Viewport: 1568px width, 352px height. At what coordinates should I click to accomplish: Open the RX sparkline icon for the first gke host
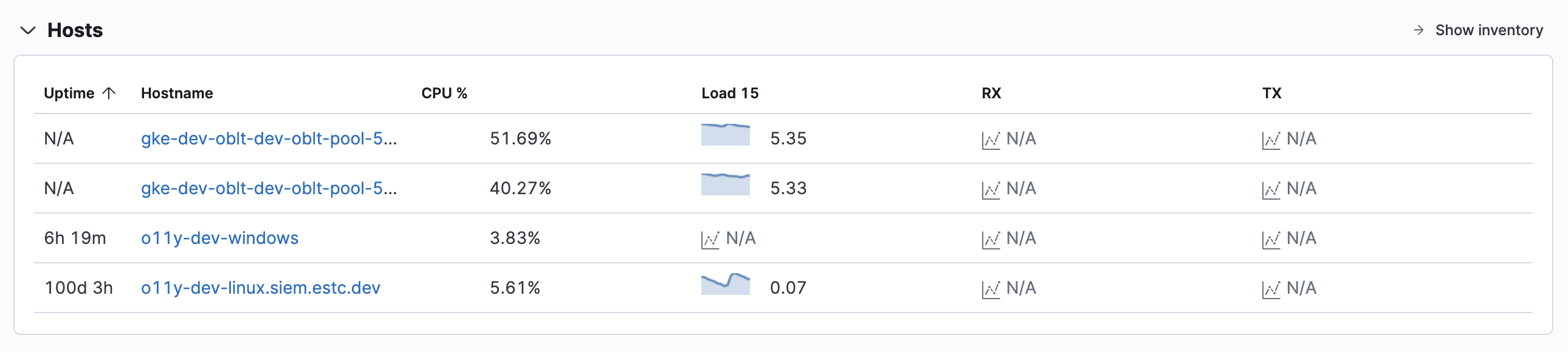991,138
